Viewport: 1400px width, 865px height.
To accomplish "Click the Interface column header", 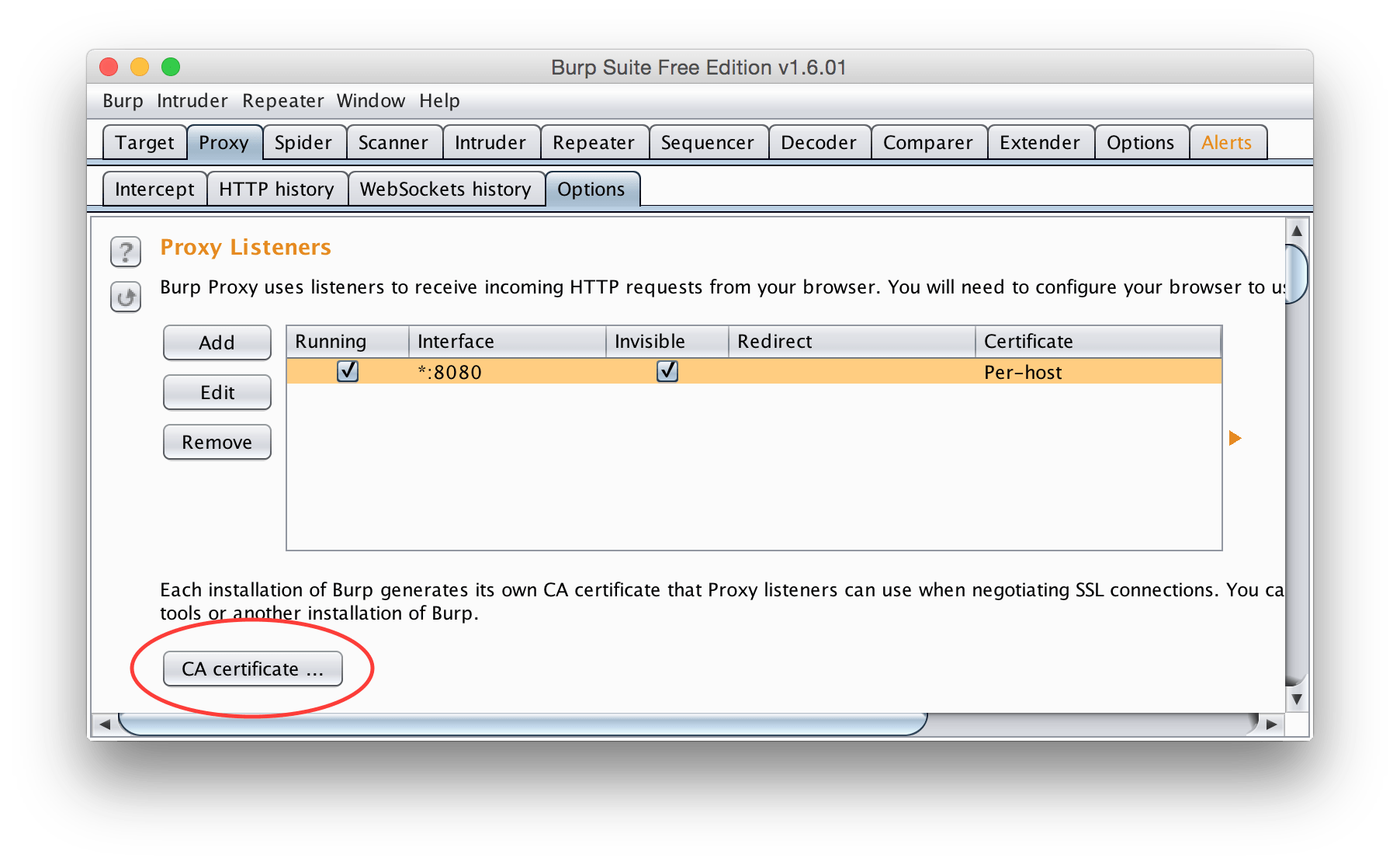I will [508, 342].
